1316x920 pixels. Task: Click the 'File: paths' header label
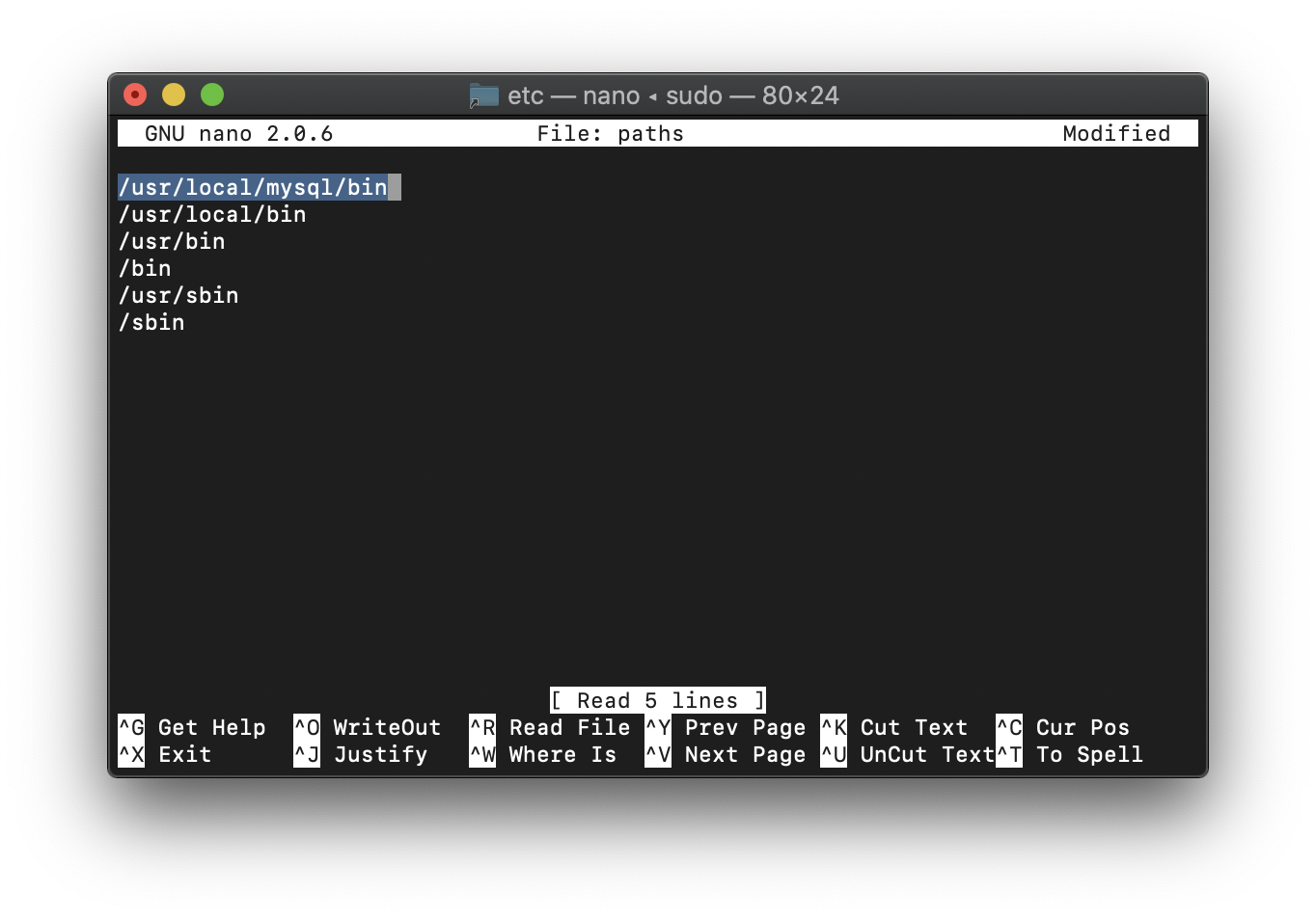[x=610, y=133]
